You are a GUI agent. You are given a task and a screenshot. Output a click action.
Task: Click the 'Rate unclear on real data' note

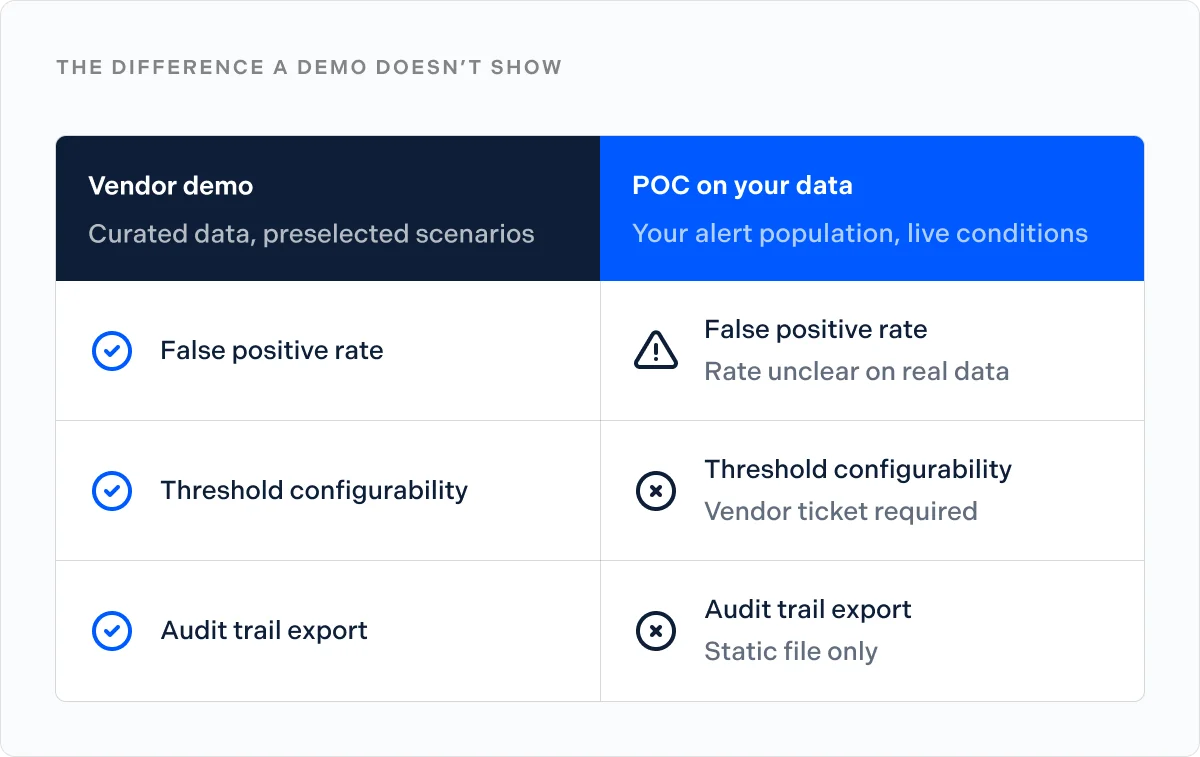[857, 372]
